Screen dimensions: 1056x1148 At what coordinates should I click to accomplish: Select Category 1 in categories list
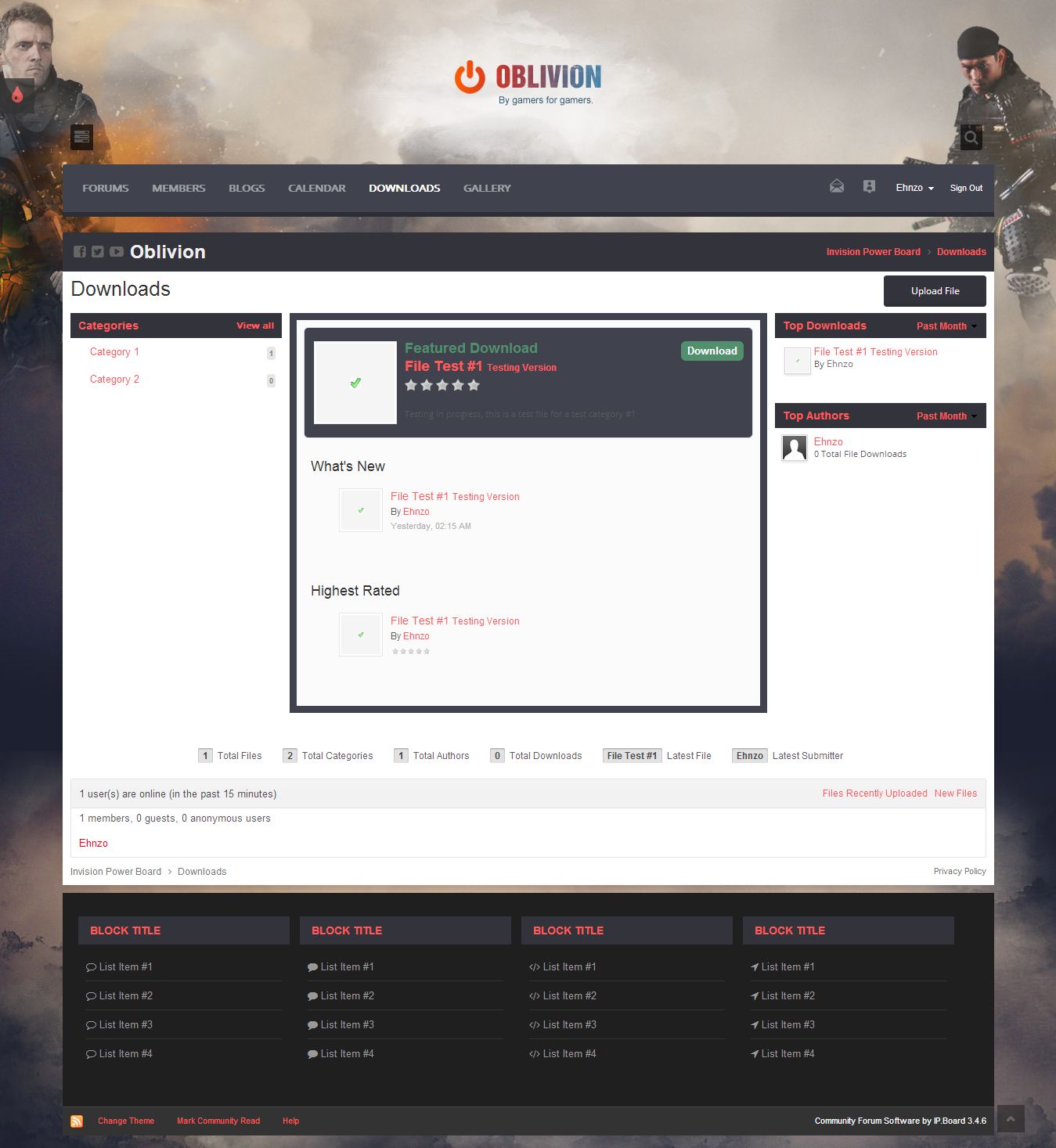[x=114, y=352]
